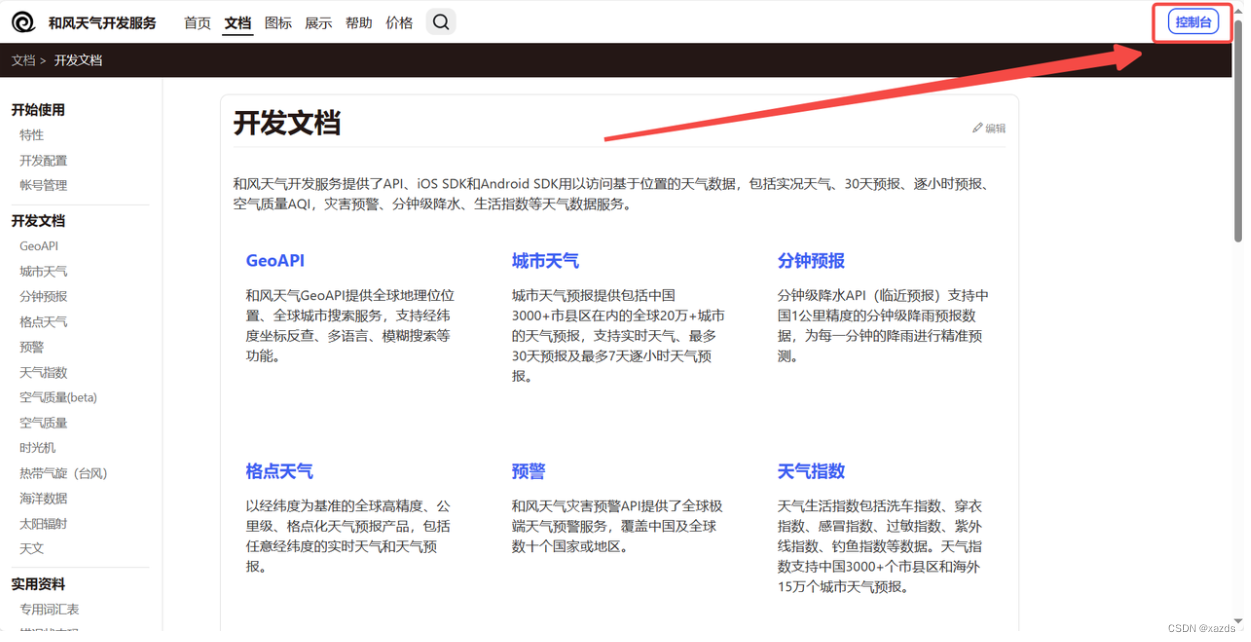
Task: Select 预警 in the sidebar
Action: pos(32,347)
